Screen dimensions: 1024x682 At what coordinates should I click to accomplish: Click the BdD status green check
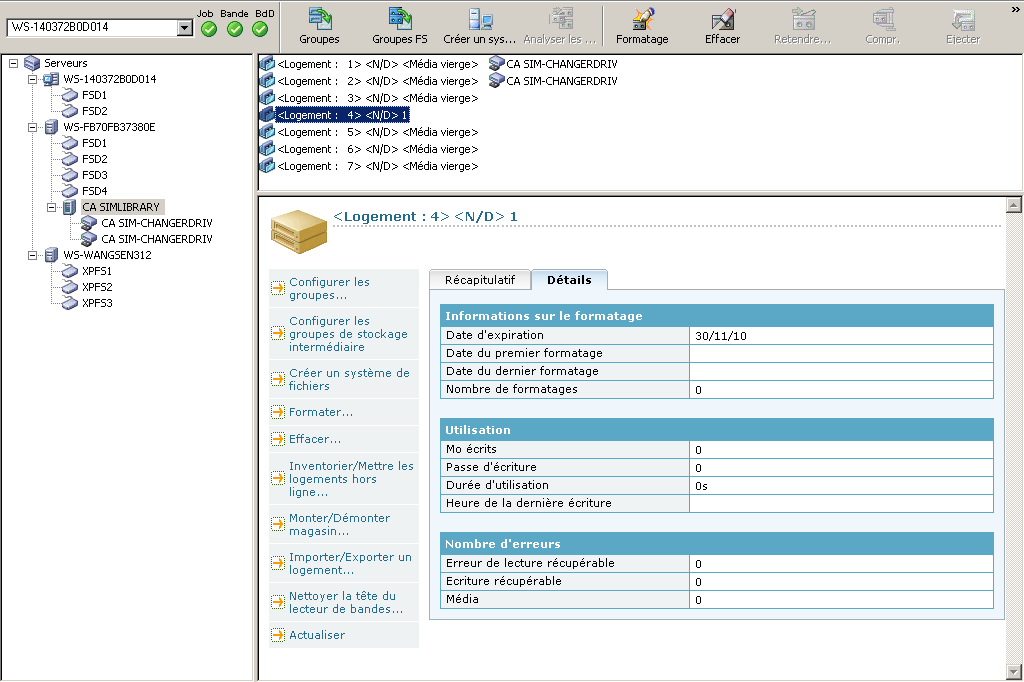tap(260, 29)
